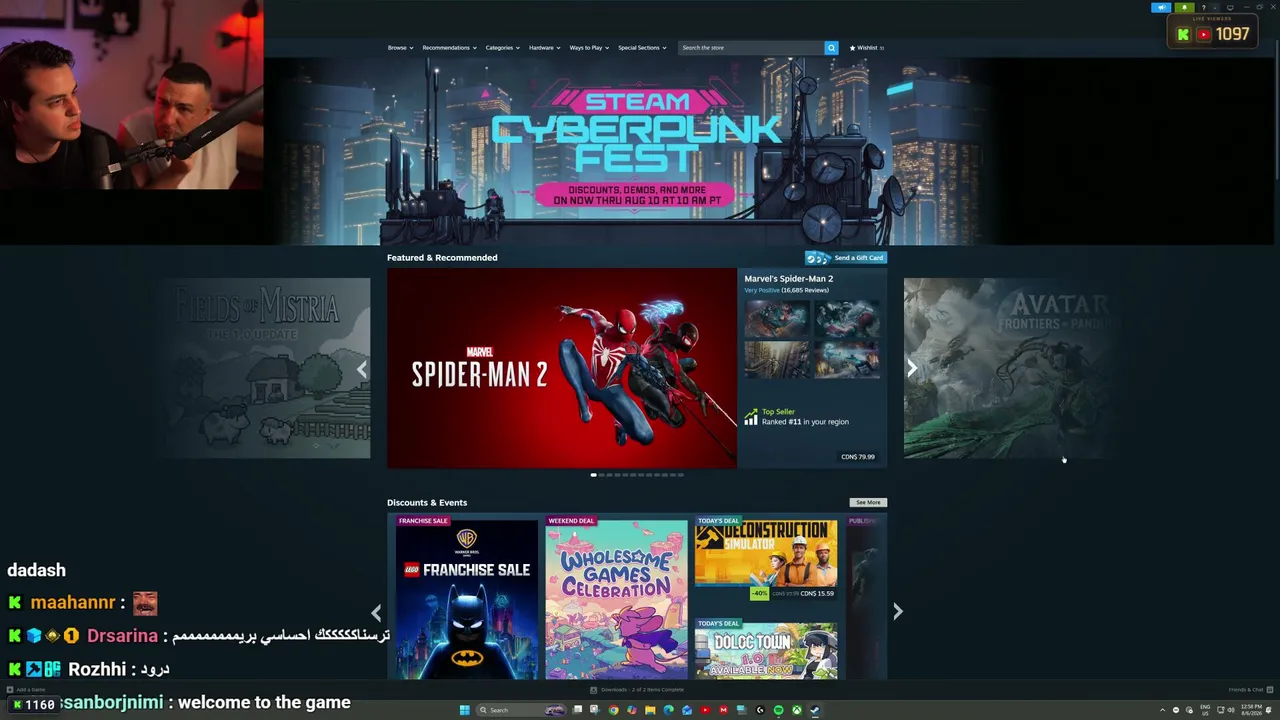Click the volume speaker icon in system tray
The width and height of the screenshot is (1280, 720).
point(1230,710)
